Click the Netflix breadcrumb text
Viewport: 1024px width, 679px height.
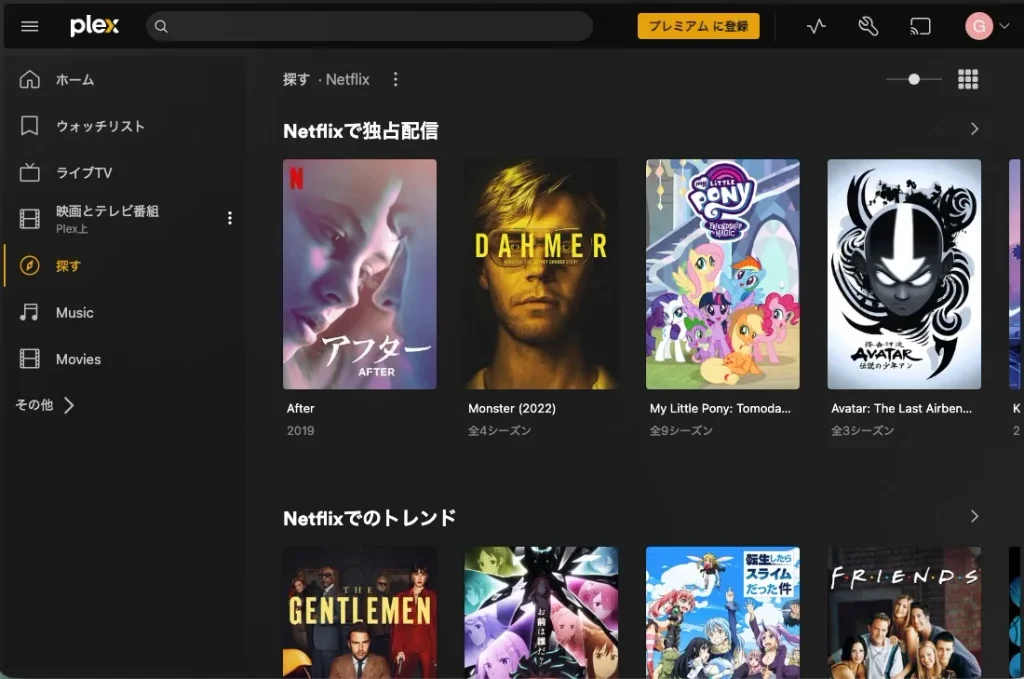coord(347,79)
